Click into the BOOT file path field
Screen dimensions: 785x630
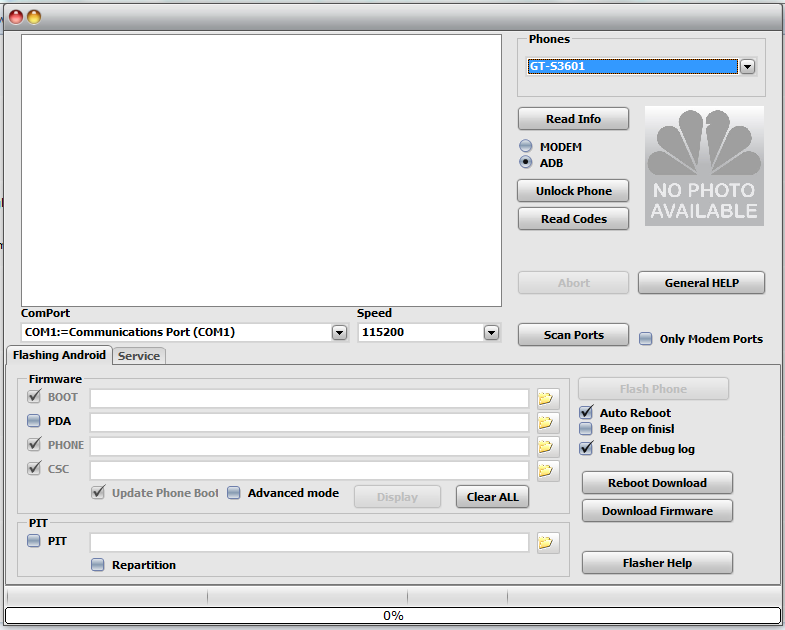click(x=309, y=399)
